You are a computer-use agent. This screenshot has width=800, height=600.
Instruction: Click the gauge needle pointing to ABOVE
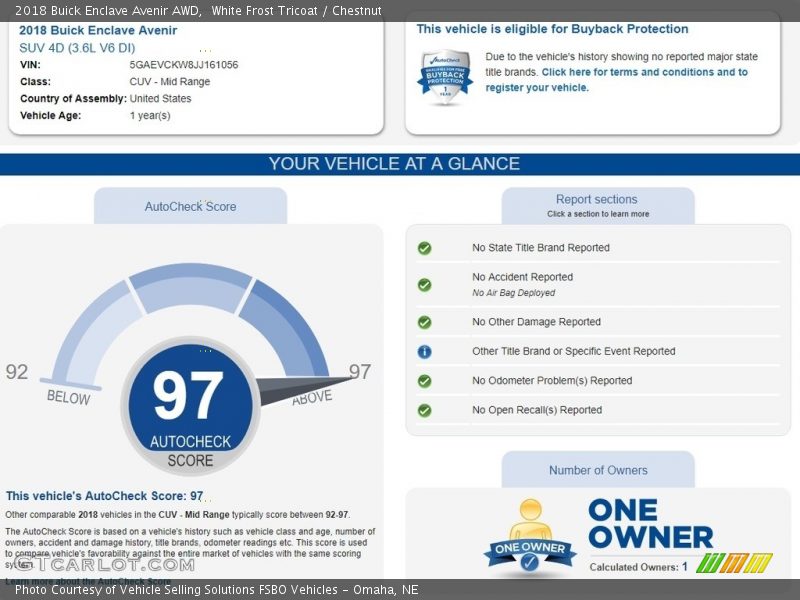click(304, 390)
